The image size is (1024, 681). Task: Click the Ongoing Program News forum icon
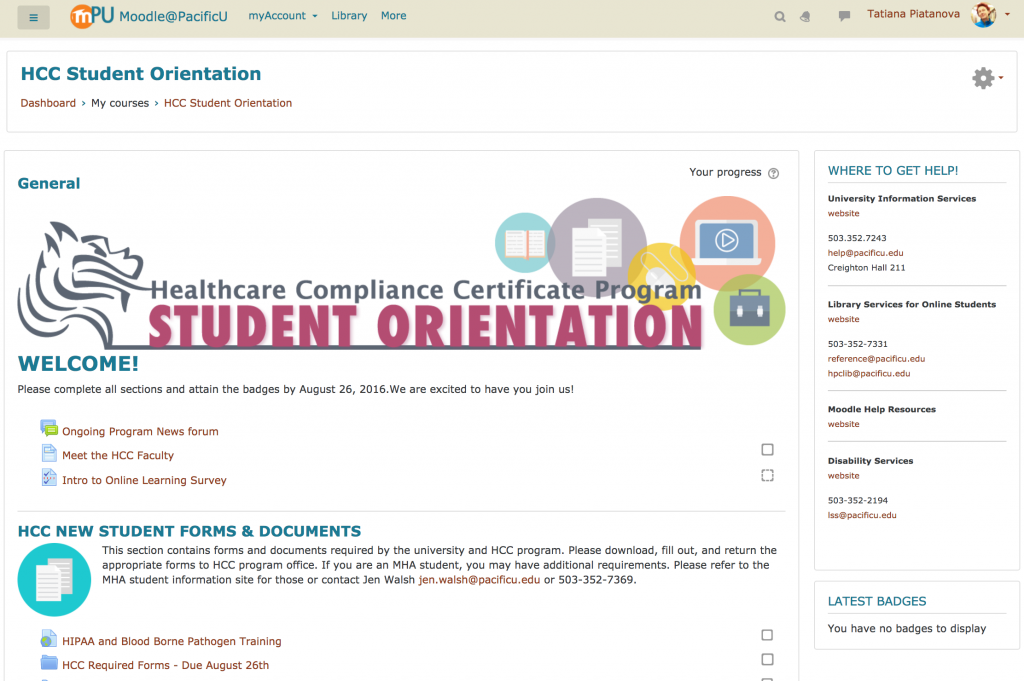49,428
